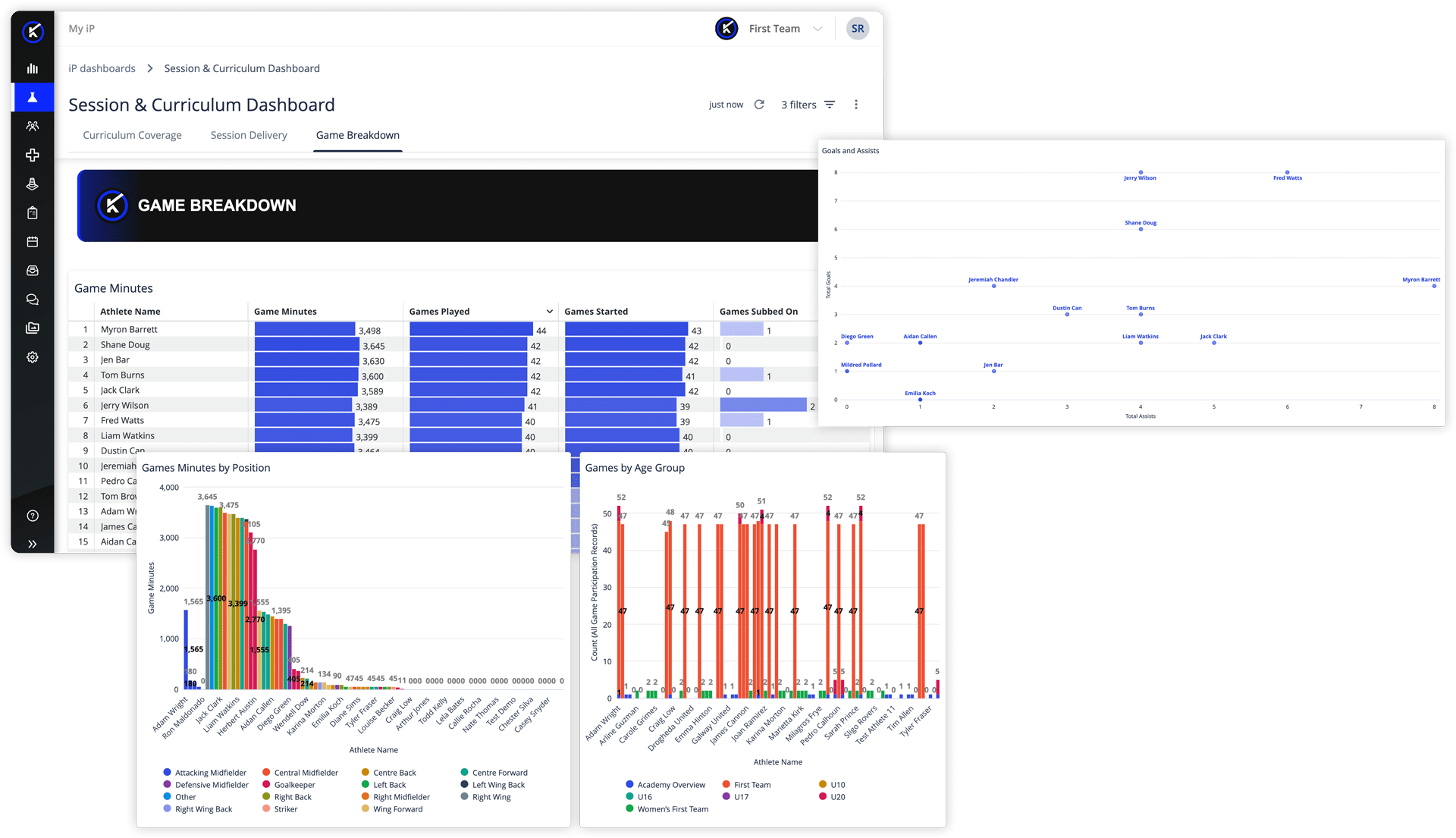Toggle First Team series in age group legend
Screen dimensions: 1456x838
[746, 785]
